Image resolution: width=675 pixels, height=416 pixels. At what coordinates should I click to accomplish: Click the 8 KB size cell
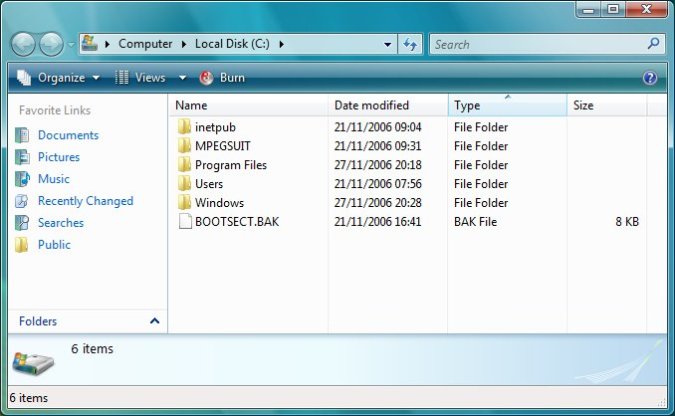click(627, 222)
